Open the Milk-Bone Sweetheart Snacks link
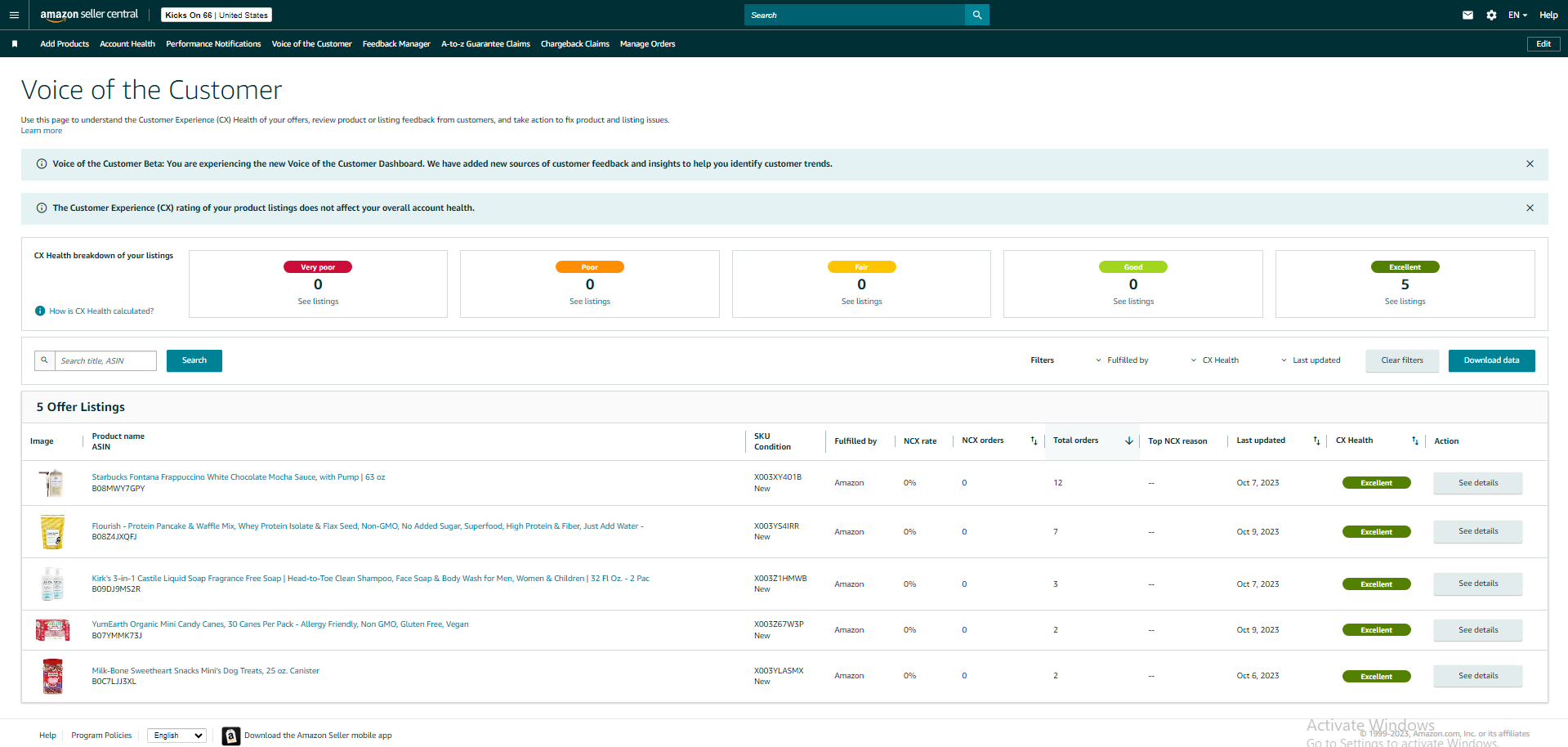The width and height of the screenshot is (1568, 747). [x=206, y=671]
